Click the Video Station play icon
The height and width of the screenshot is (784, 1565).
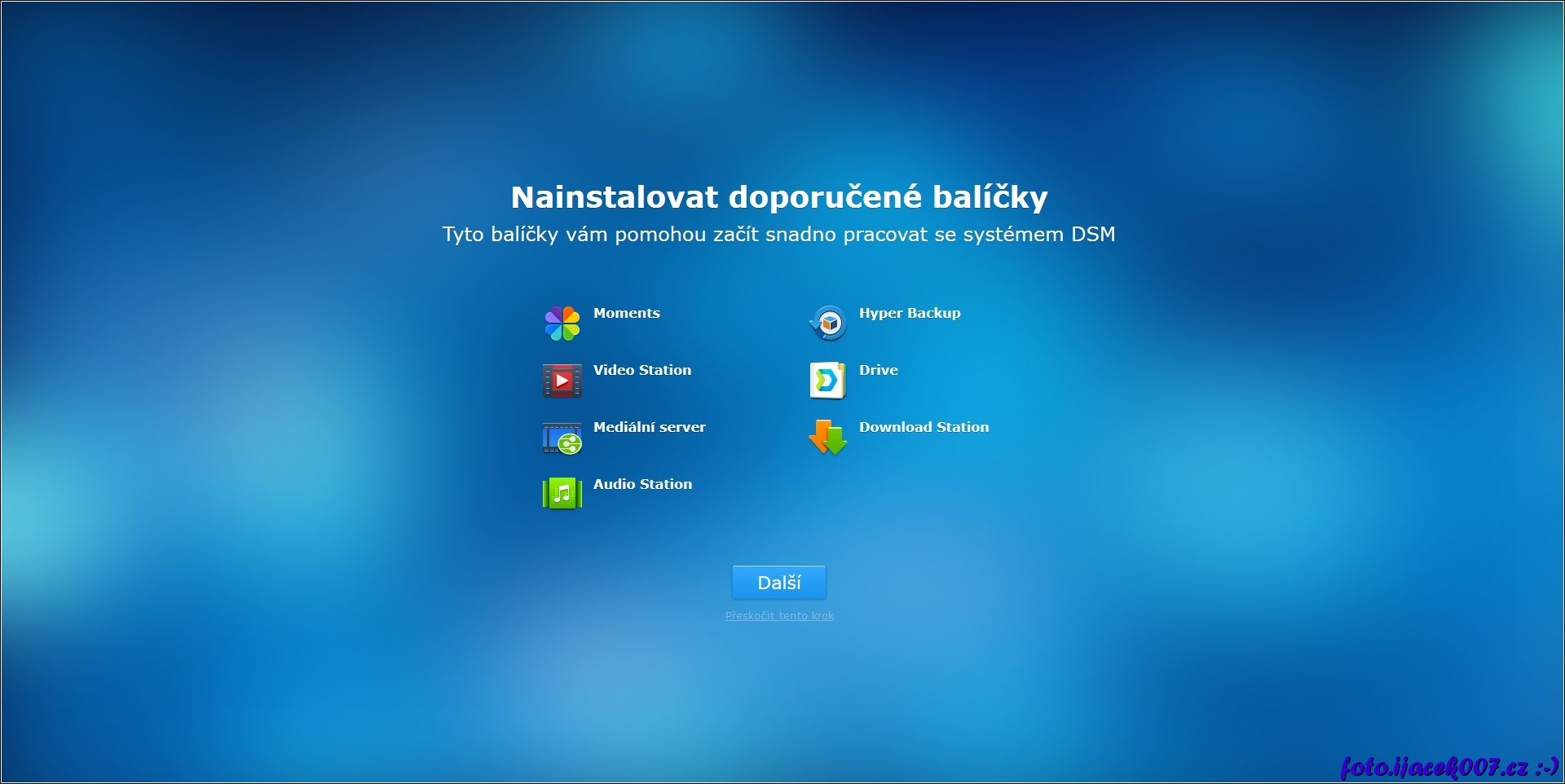[562, 381]
